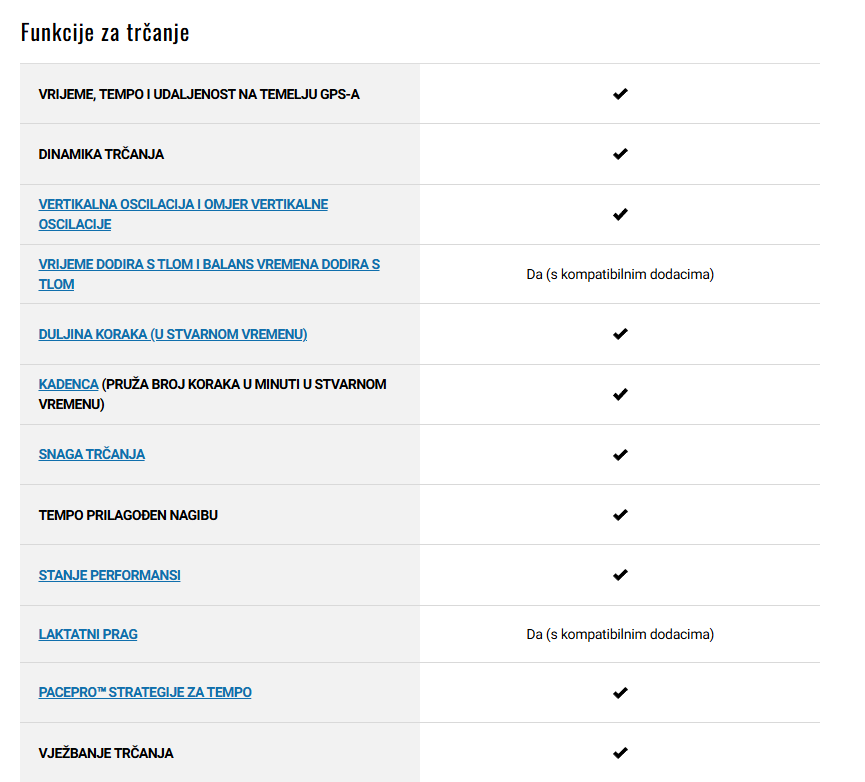865x782 pixels.
Task: Open PacePro strategije za tempo link
Action: [145, 692]
